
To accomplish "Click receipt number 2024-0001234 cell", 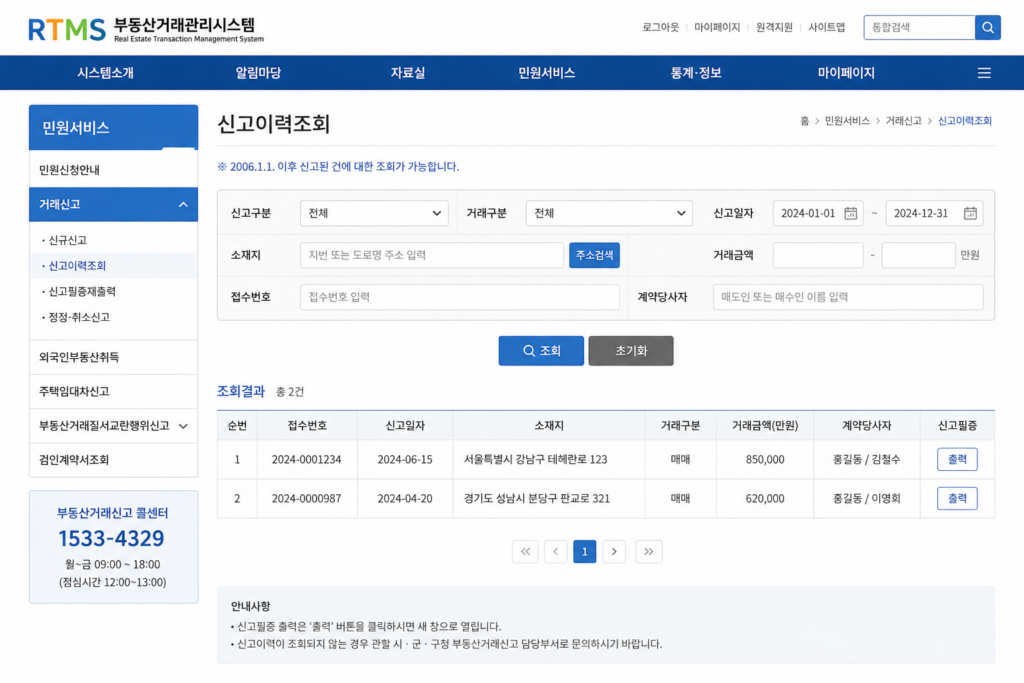I will pos(306,460).
